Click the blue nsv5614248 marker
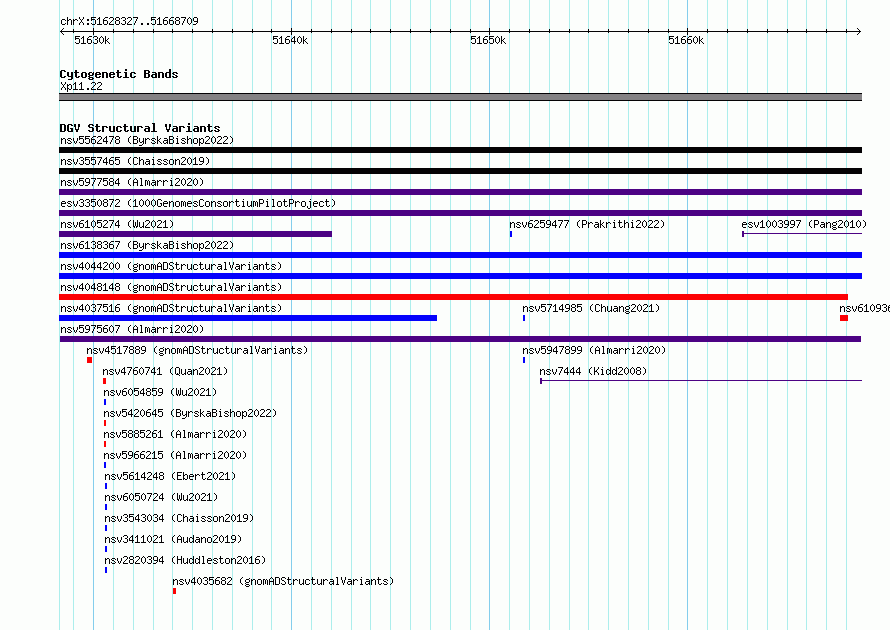 click(106, 486)
